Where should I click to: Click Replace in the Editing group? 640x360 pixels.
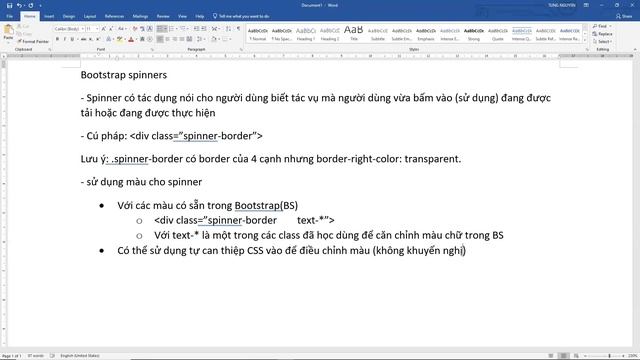(602, 34)
